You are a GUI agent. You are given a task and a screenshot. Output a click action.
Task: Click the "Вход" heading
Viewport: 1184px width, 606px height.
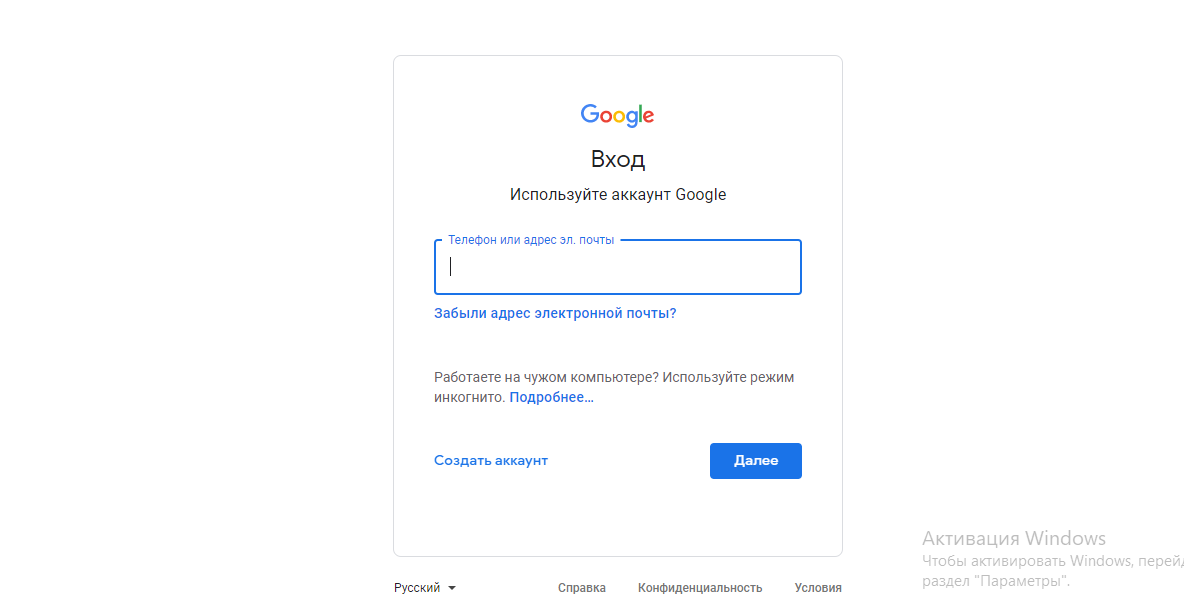point(617,159)
